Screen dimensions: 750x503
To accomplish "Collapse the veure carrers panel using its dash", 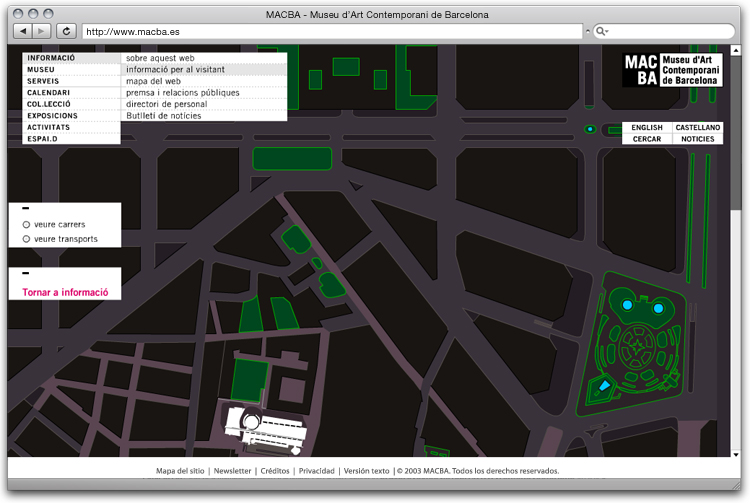I will pos(25,208).
